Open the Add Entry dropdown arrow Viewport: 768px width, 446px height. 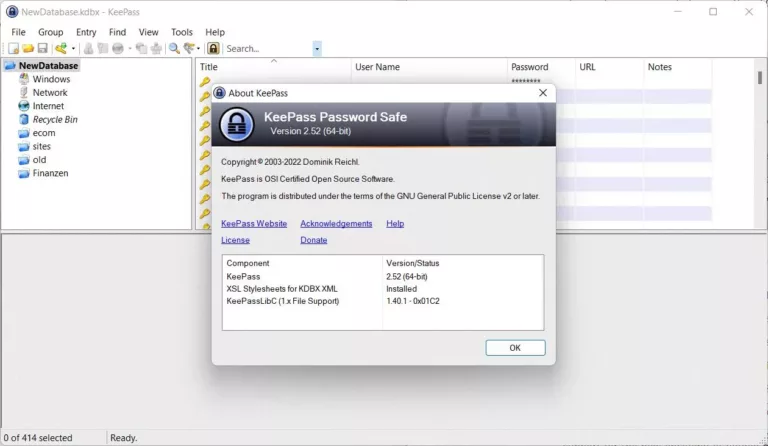[x=73, y=48]
